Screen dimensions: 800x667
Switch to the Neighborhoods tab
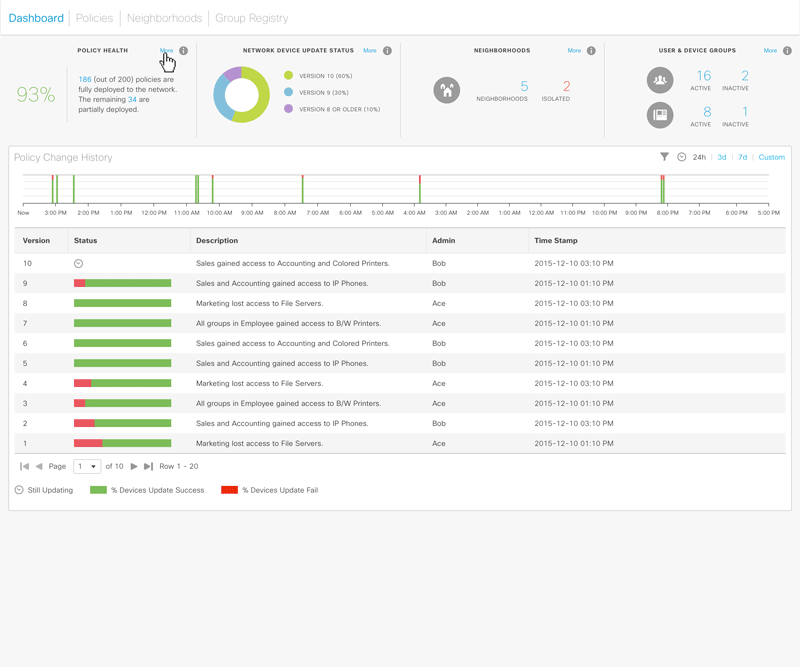point(164,18)
